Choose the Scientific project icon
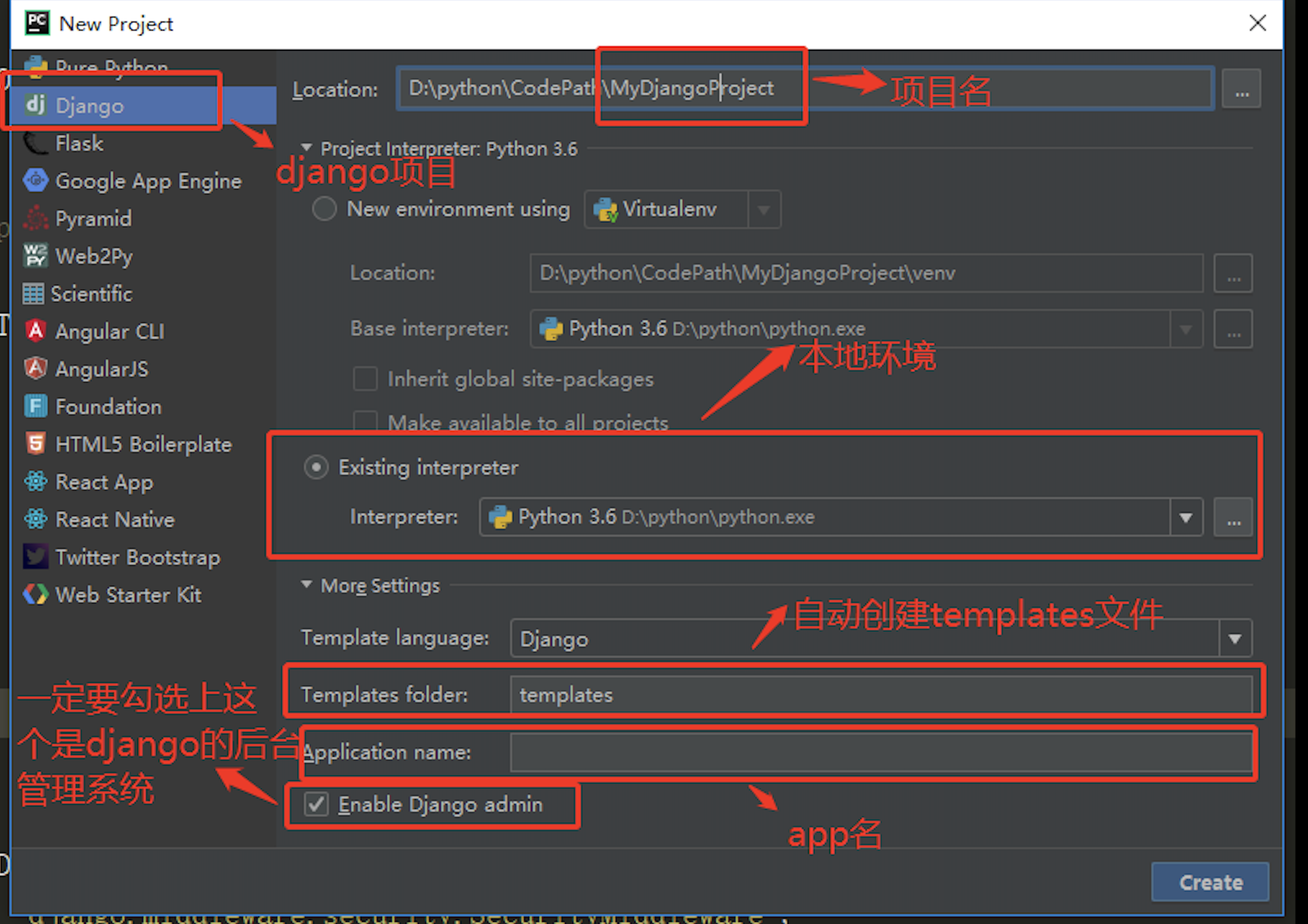This screenshot has width=1308, height=924. tap(33, 294)
